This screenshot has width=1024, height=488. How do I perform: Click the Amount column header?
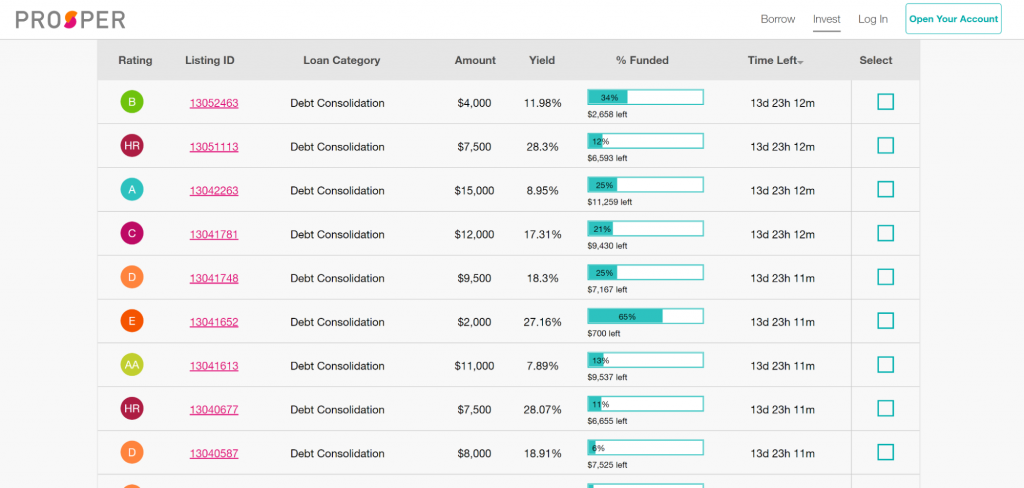point(475,60)
